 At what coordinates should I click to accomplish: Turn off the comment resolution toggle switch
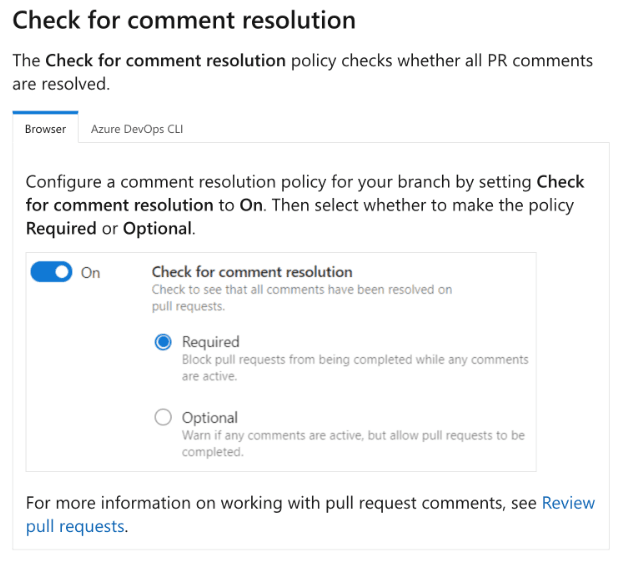[51, 272]
